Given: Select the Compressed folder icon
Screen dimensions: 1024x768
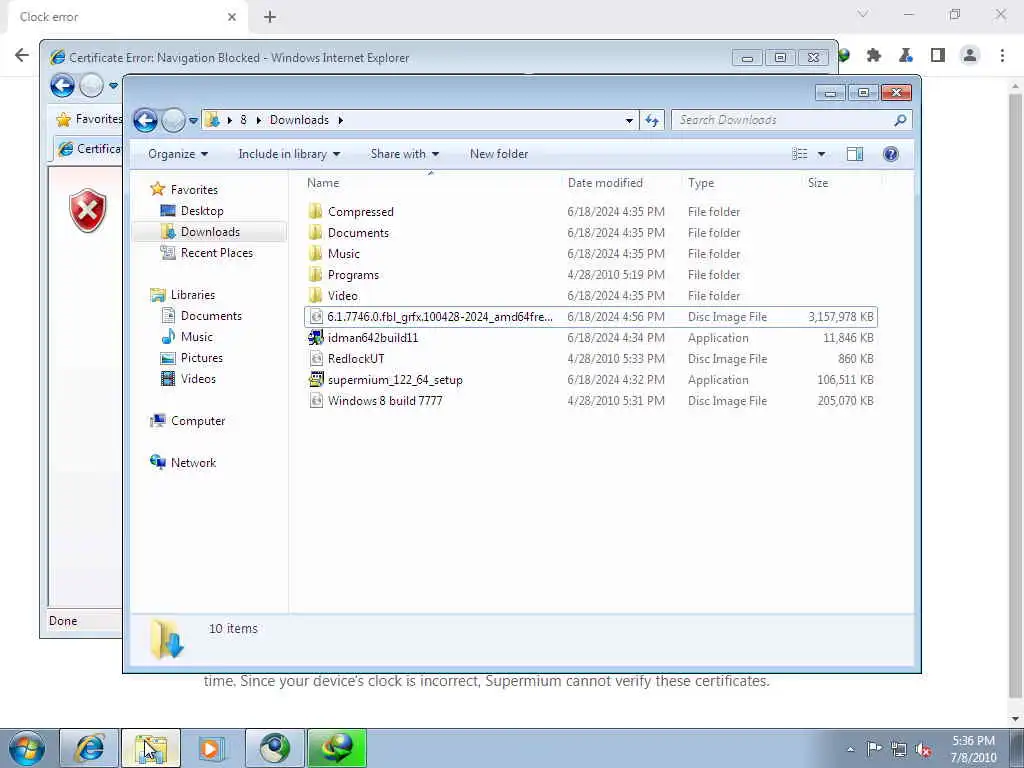Looking at the screenshot, I should tap(316, 212).
